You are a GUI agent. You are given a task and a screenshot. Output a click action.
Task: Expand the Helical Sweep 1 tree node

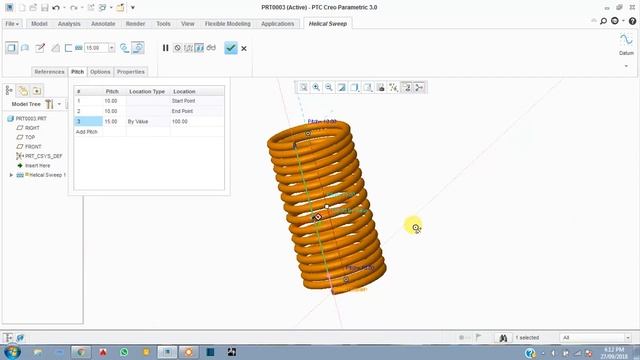click(11, 175)
